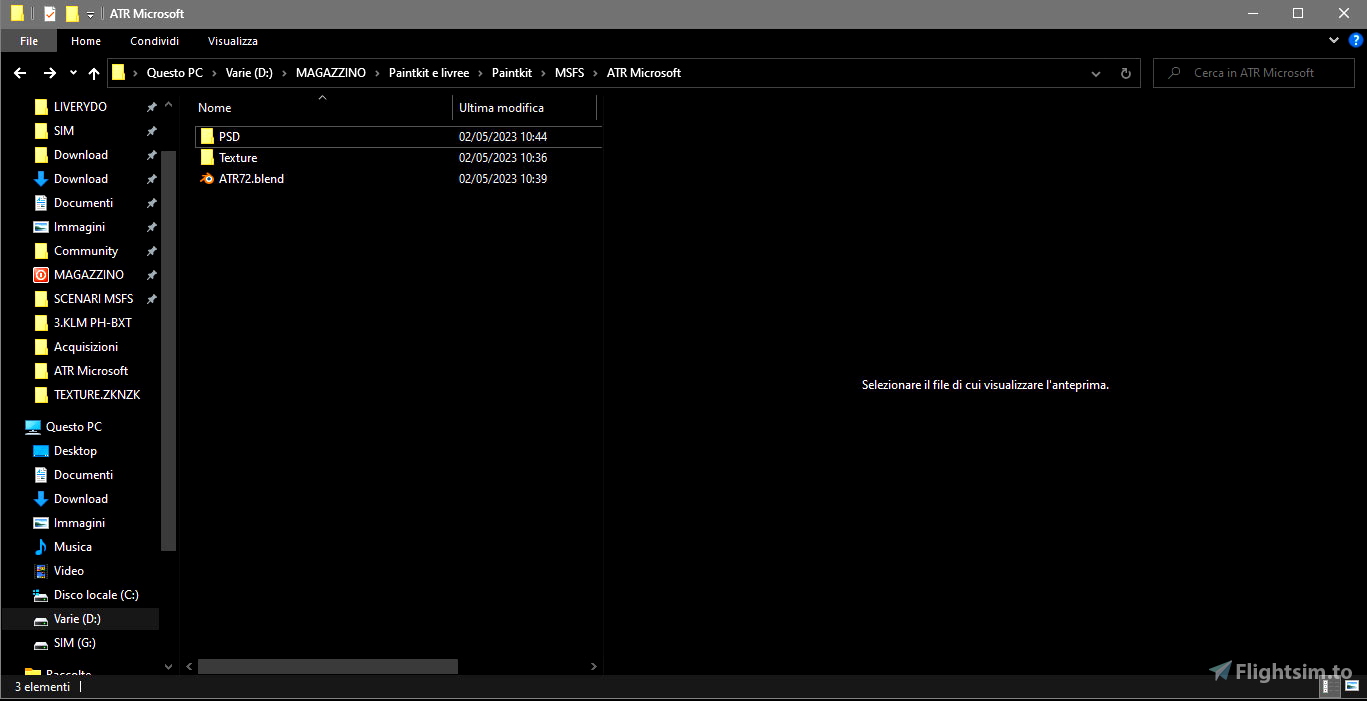Open the chevron dropdown after MSFS breadcrumb
1367x701 pixels.
(596, 73)
